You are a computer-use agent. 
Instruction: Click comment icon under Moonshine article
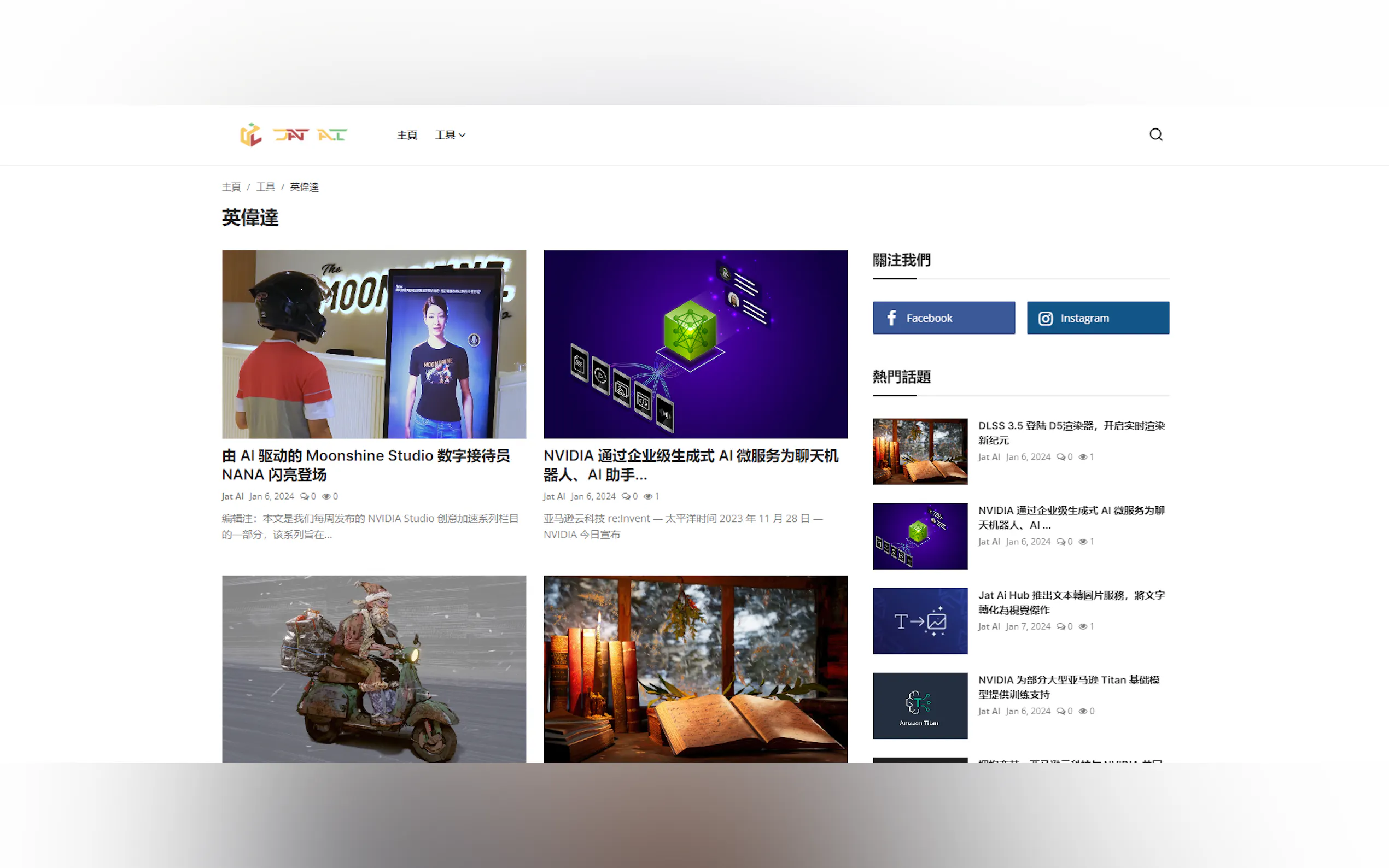point(305,496)
